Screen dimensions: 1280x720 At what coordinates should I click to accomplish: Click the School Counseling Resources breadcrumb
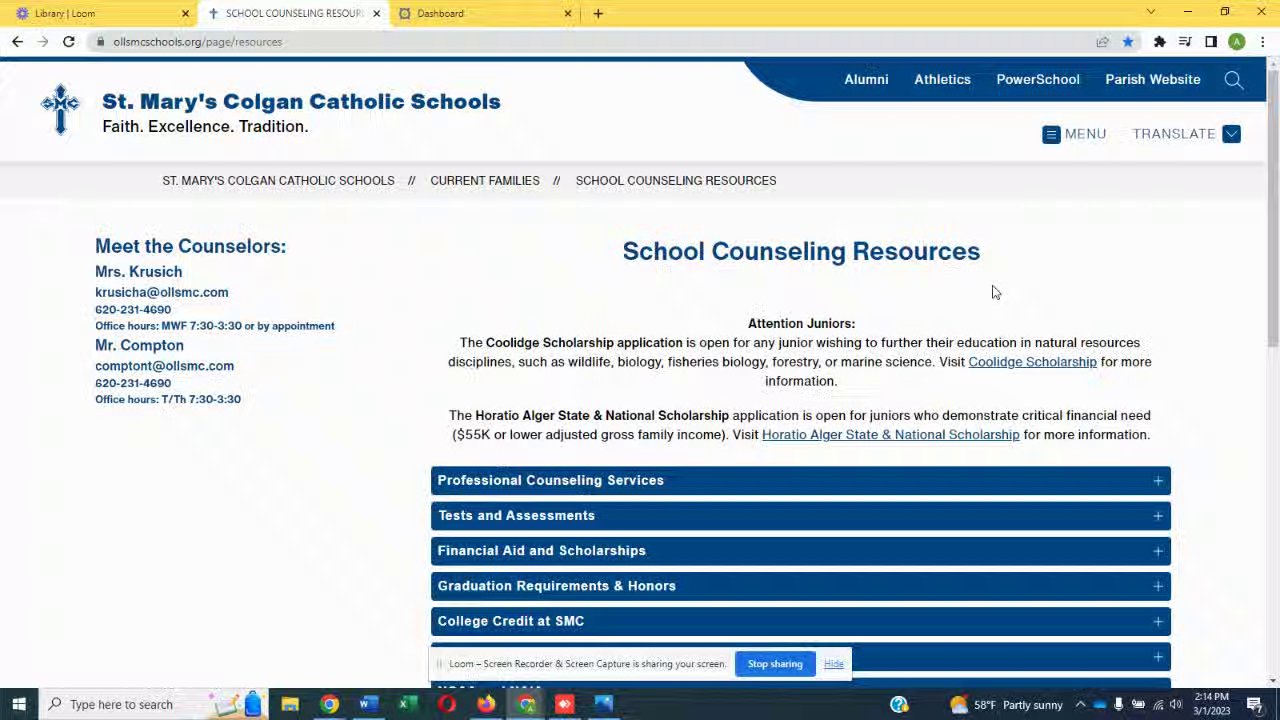pyautogui.click(x=676, y=181)
